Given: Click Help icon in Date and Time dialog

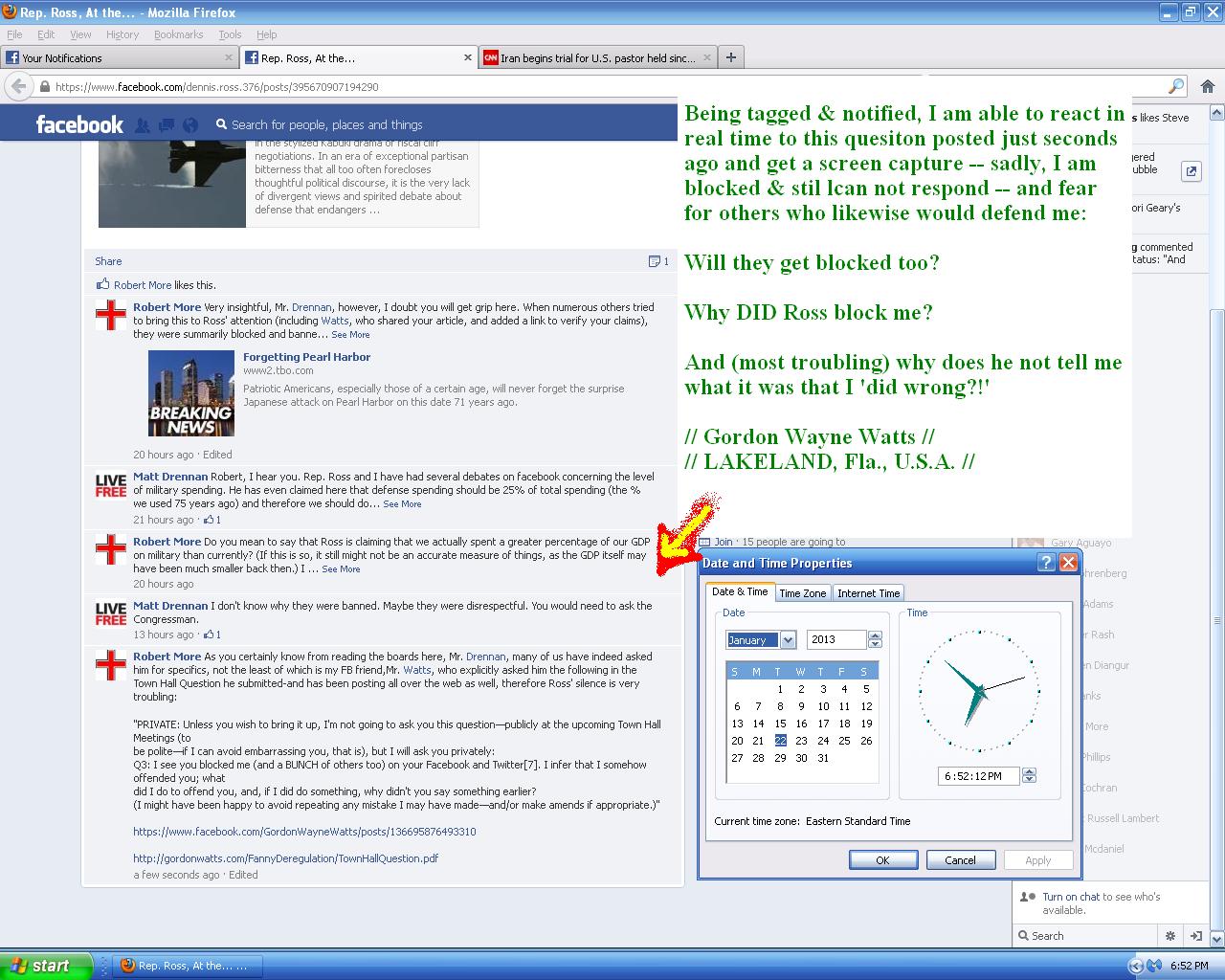Looking at the screenshot, I should coord(1047,563).
